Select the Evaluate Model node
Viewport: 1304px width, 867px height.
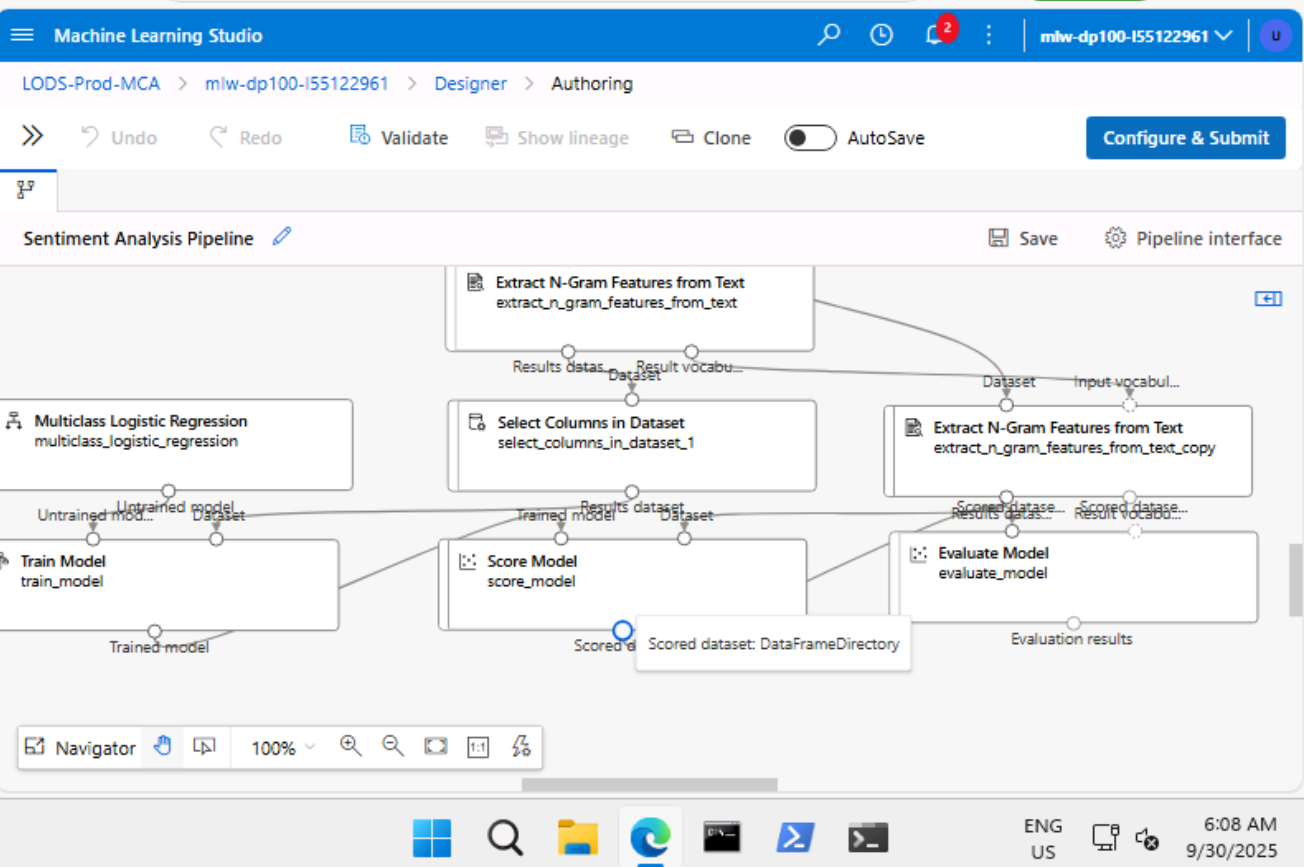pyautogui.click(x=1073, y=577)
